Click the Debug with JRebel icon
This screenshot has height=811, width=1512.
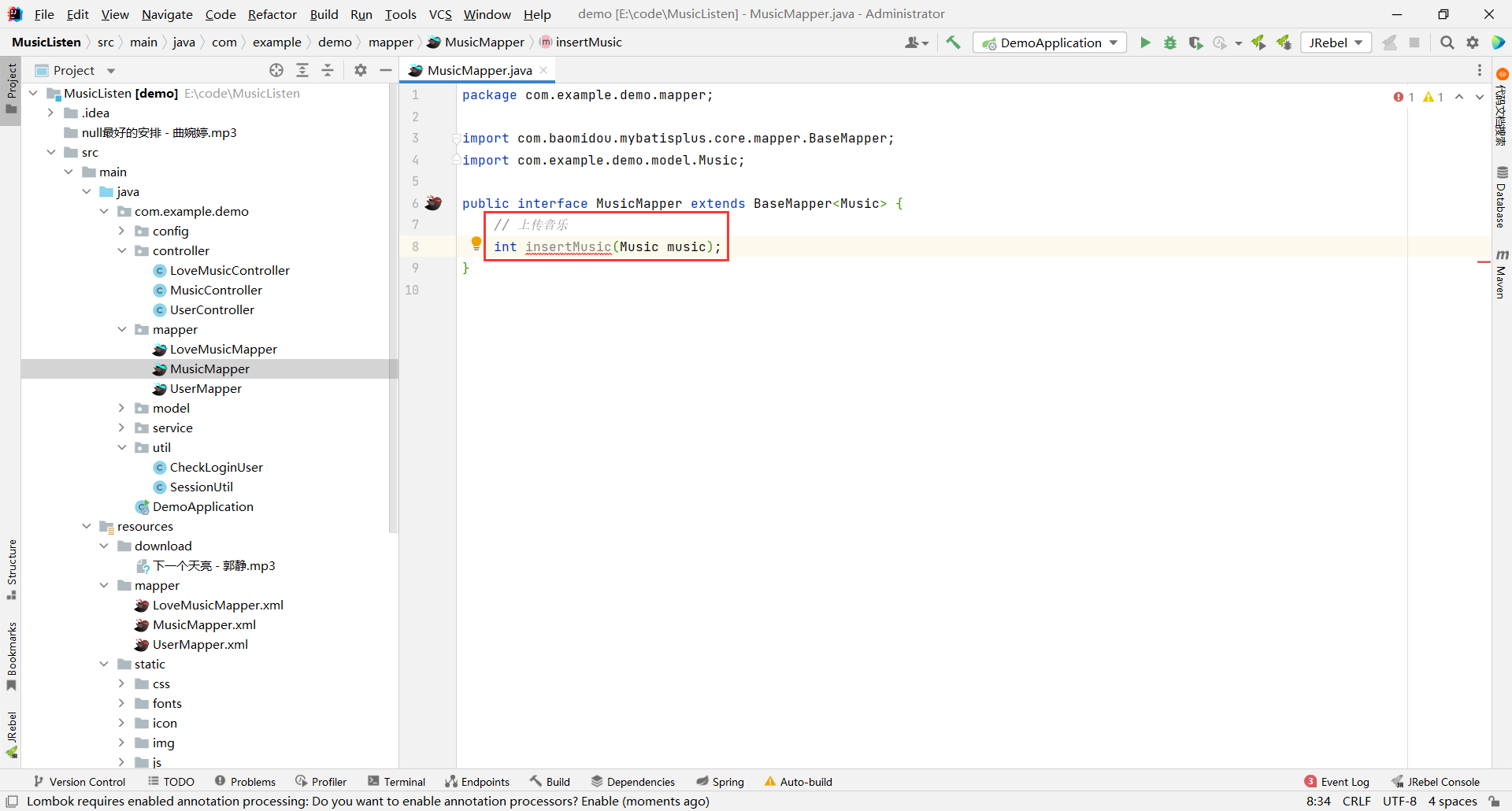(1284, 43)
